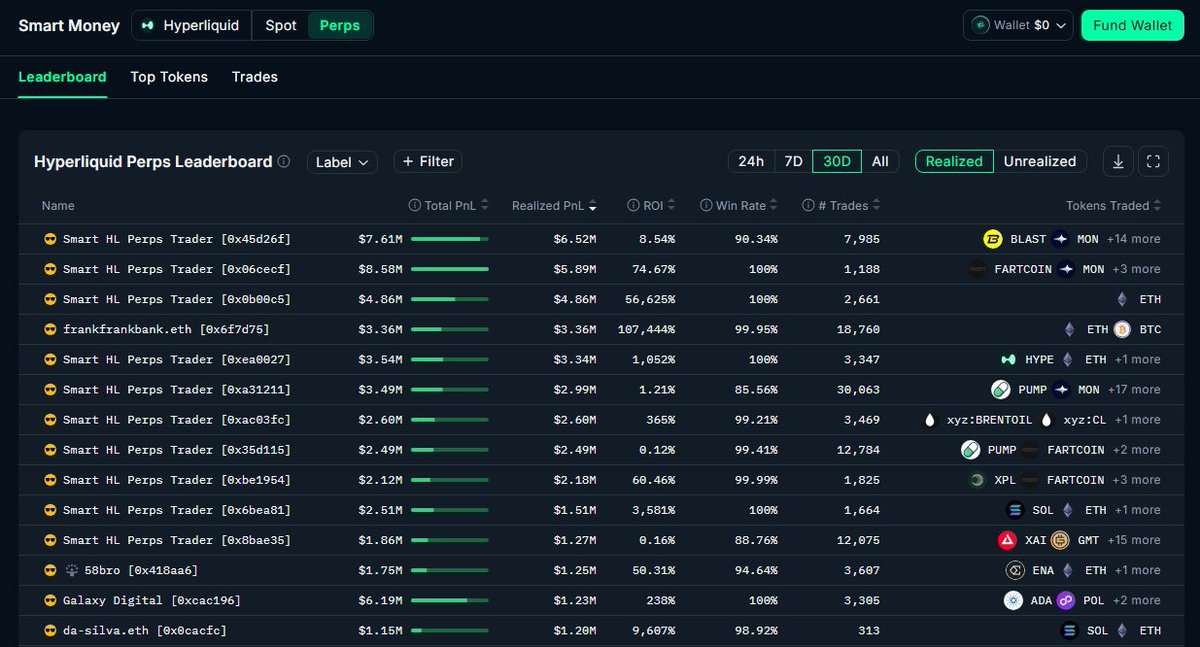Sort by Tokens Traded column arrows
The width and height of the screenshot is (1200, 647).
click(x=1158, y=205)
